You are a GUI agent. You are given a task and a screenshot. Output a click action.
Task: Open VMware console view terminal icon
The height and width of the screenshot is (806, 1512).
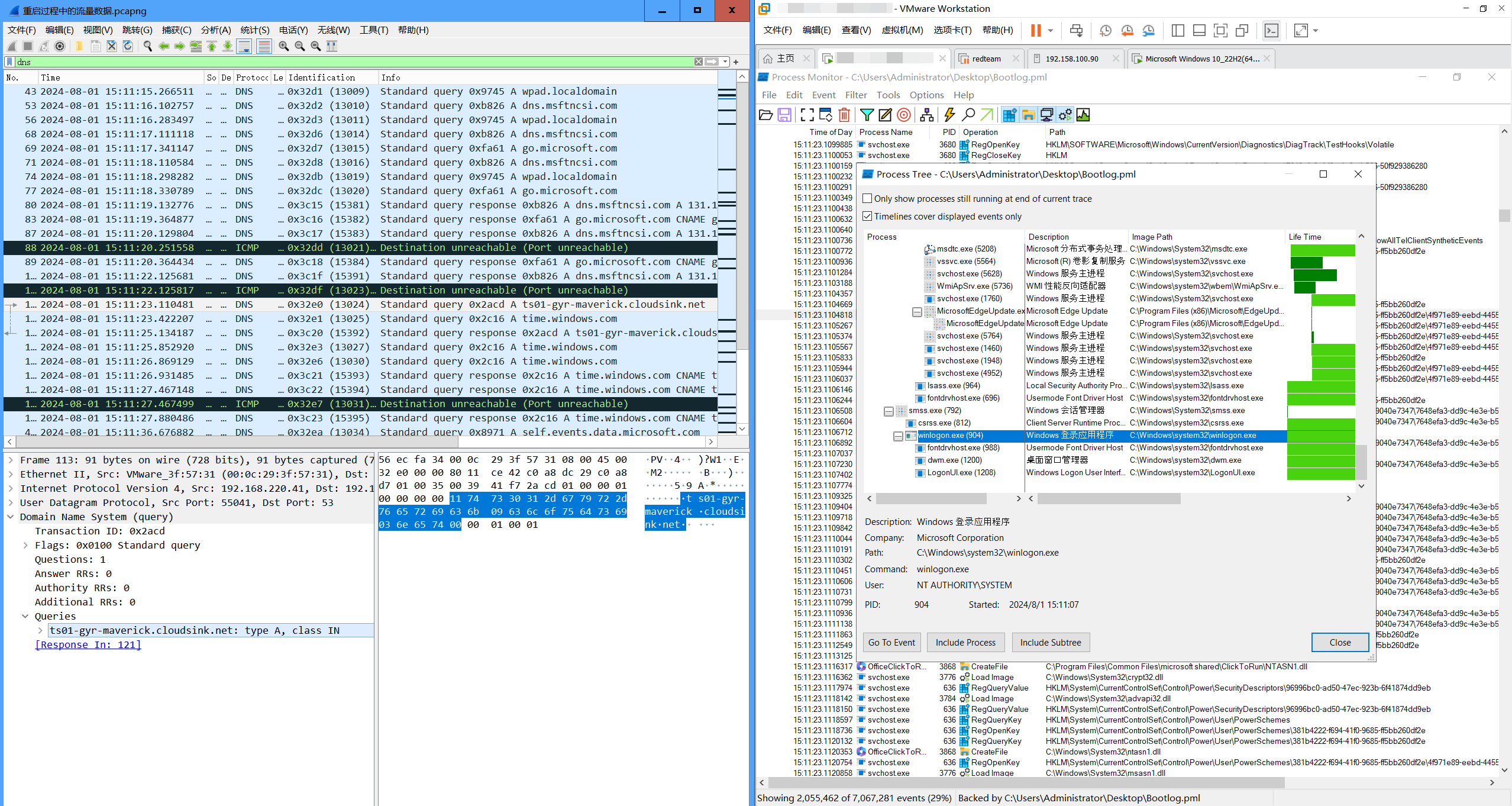tap(1271, 30)
